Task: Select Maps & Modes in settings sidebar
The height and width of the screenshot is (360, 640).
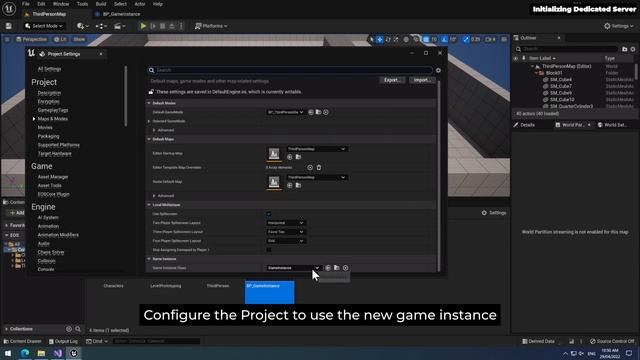Action: pyautogui.click(x=53, y=119)
